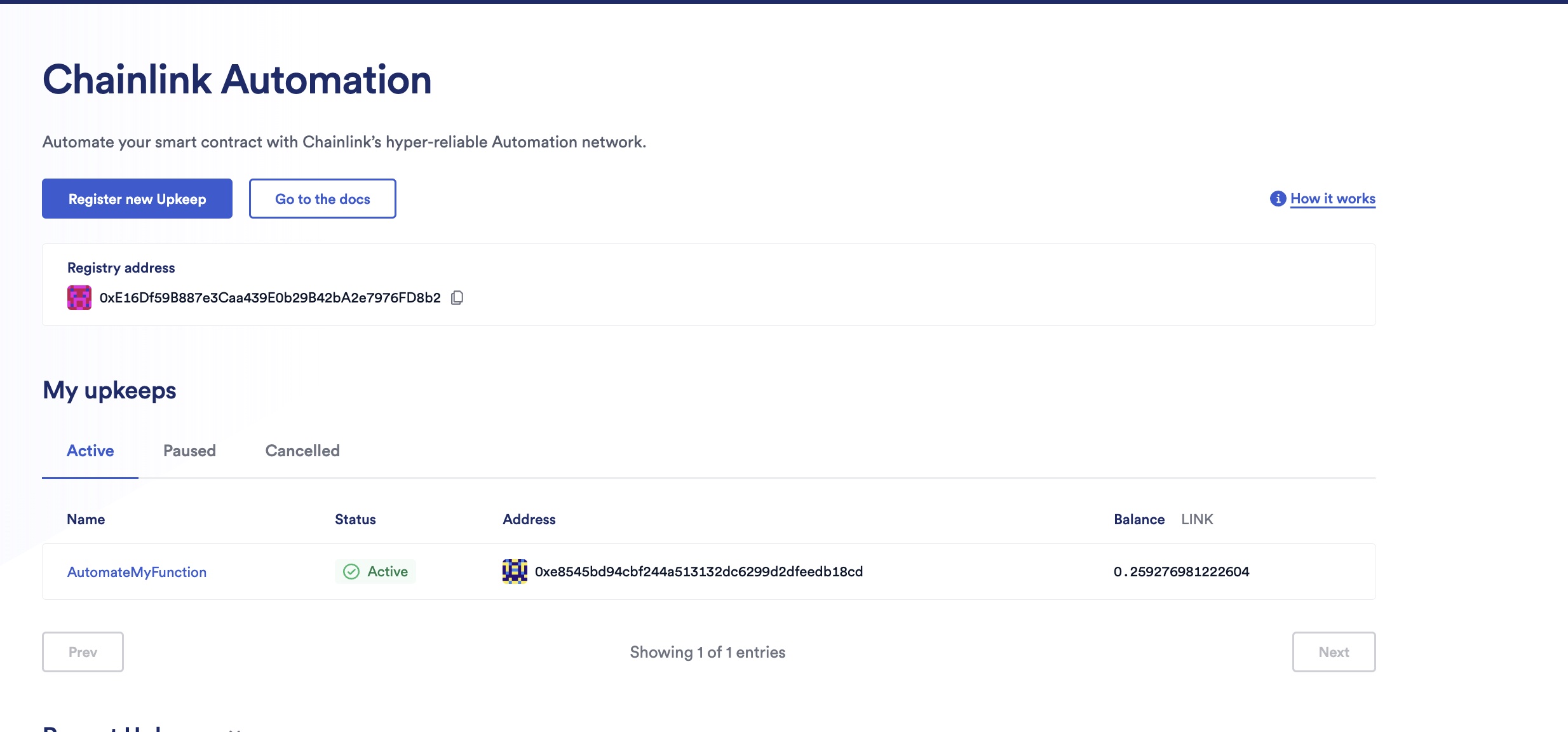Click the upkeep address blue-yellow identicon

(515, 571)
